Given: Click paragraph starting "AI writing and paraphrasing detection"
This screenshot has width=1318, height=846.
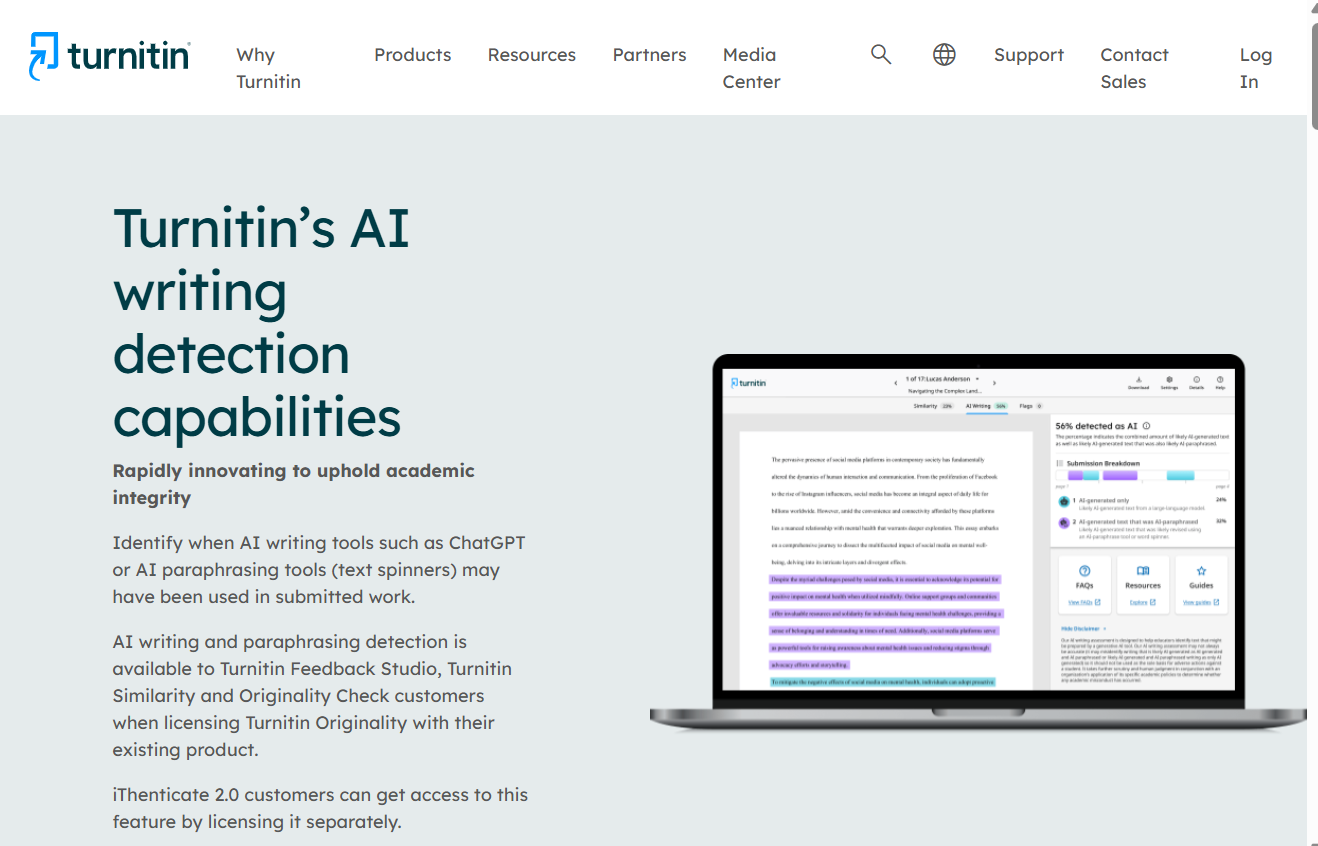Looking at the screenshot, I should pos(312,696).
